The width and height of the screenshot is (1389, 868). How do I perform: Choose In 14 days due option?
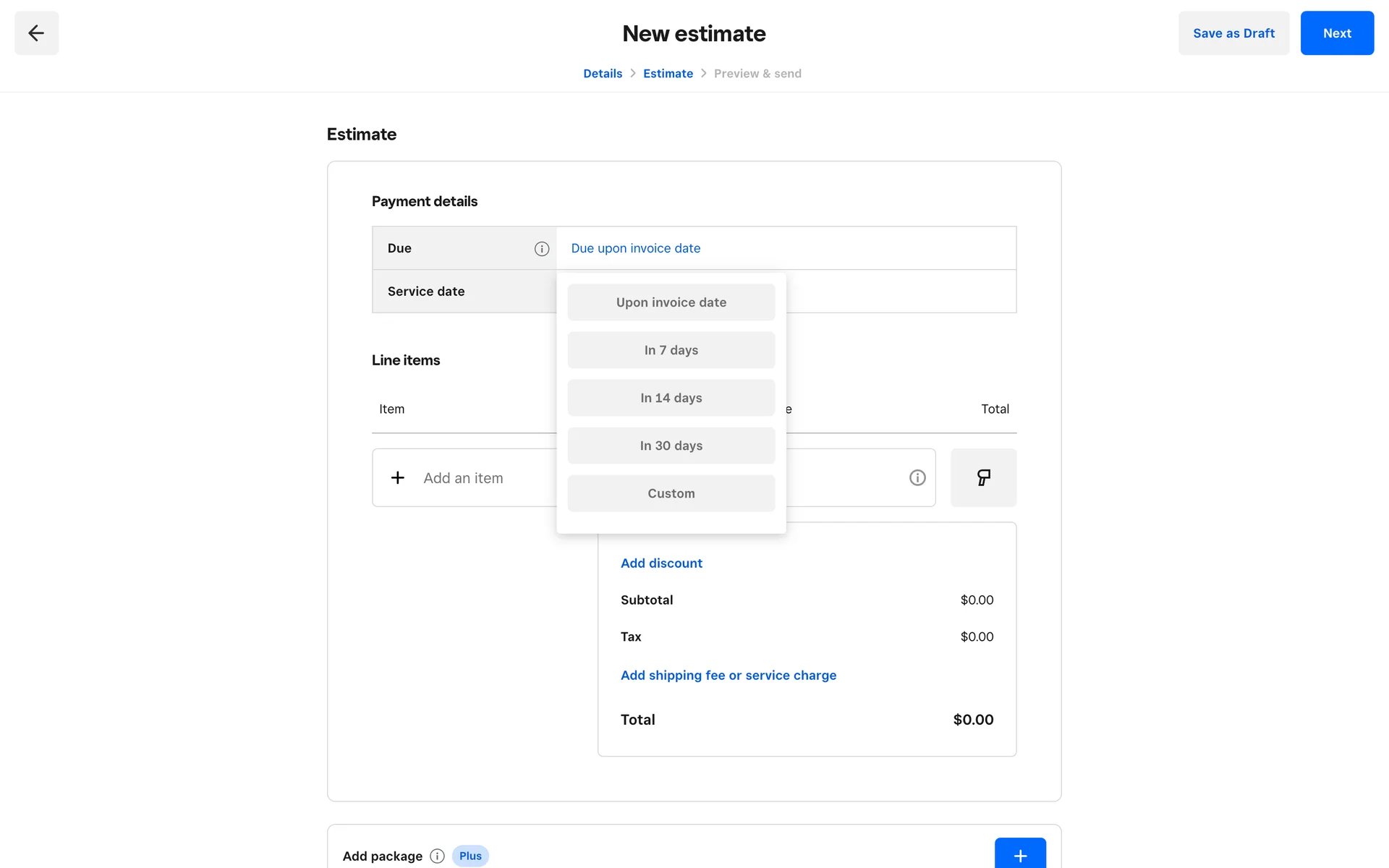[x=671, y=398]
